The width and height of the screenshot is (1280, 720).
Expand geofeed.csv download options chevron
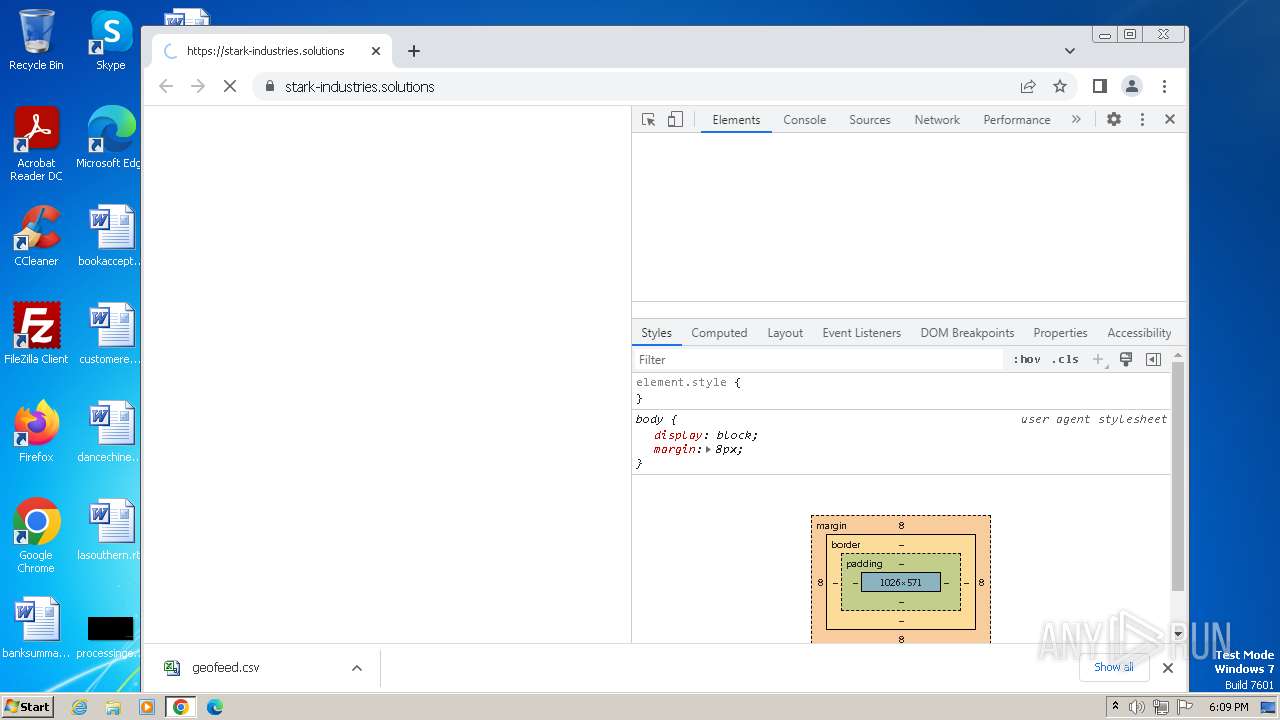coord(357,668)
